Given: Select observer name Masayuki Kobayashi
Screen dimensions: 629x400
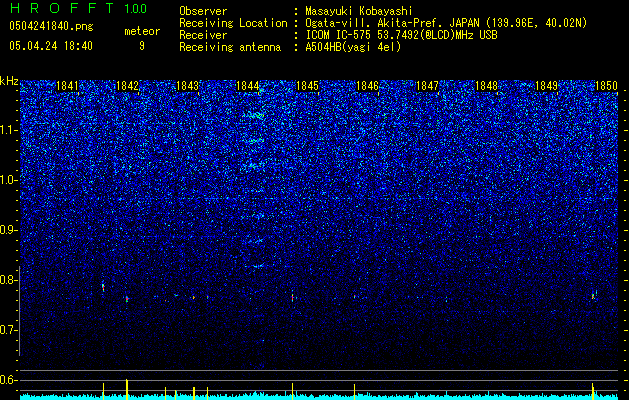Looking at the screenshot, I should pos(359,11).
